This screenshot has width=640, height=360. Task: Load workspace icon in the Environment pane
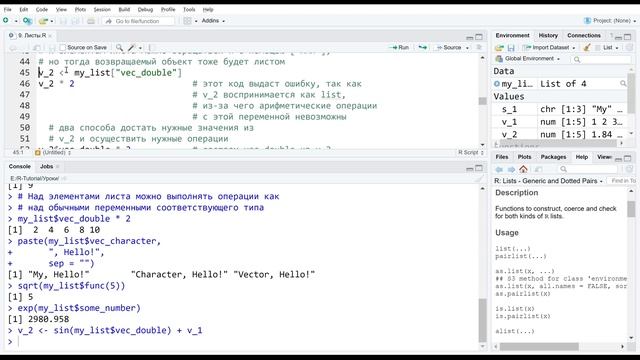499,48
